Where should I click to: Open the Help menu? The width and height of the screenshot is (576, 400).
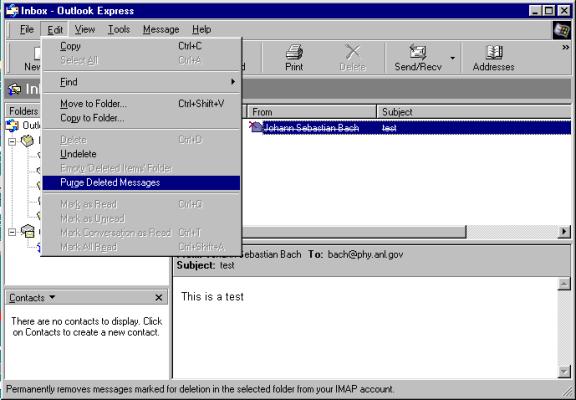[201, 29]
